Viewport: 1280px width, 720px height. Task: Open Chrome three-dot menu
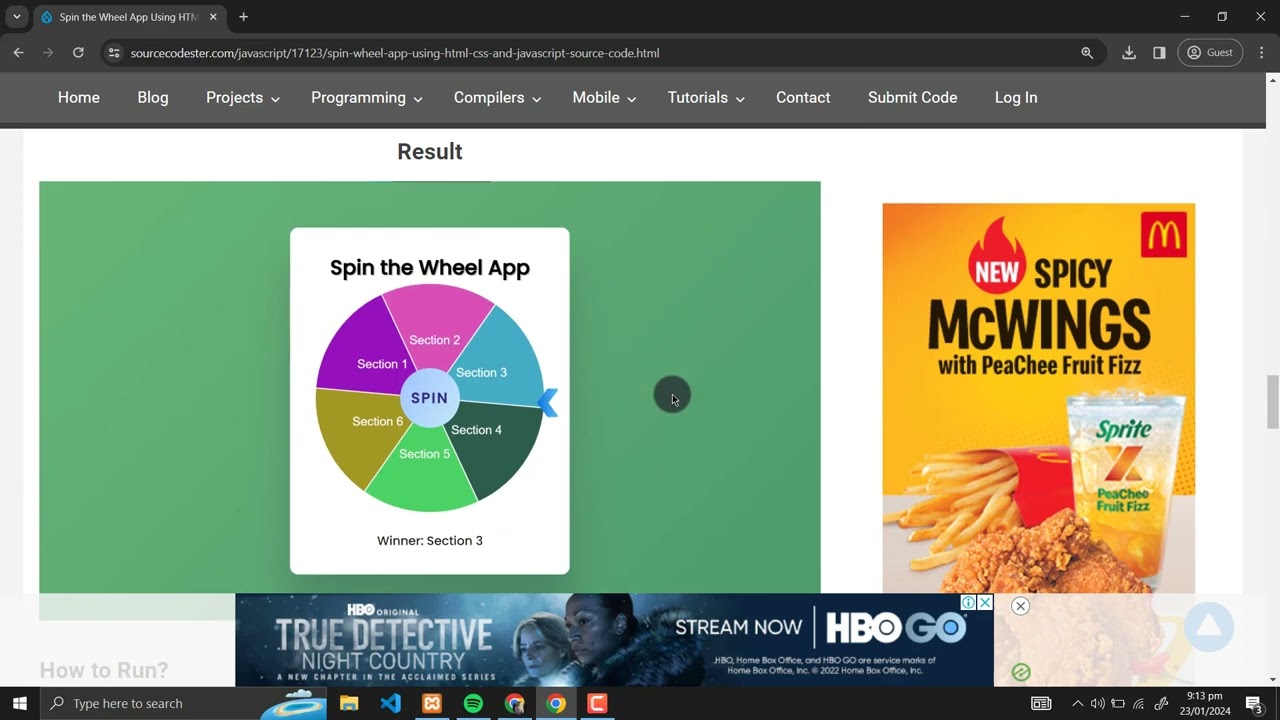click(1262, 53)
